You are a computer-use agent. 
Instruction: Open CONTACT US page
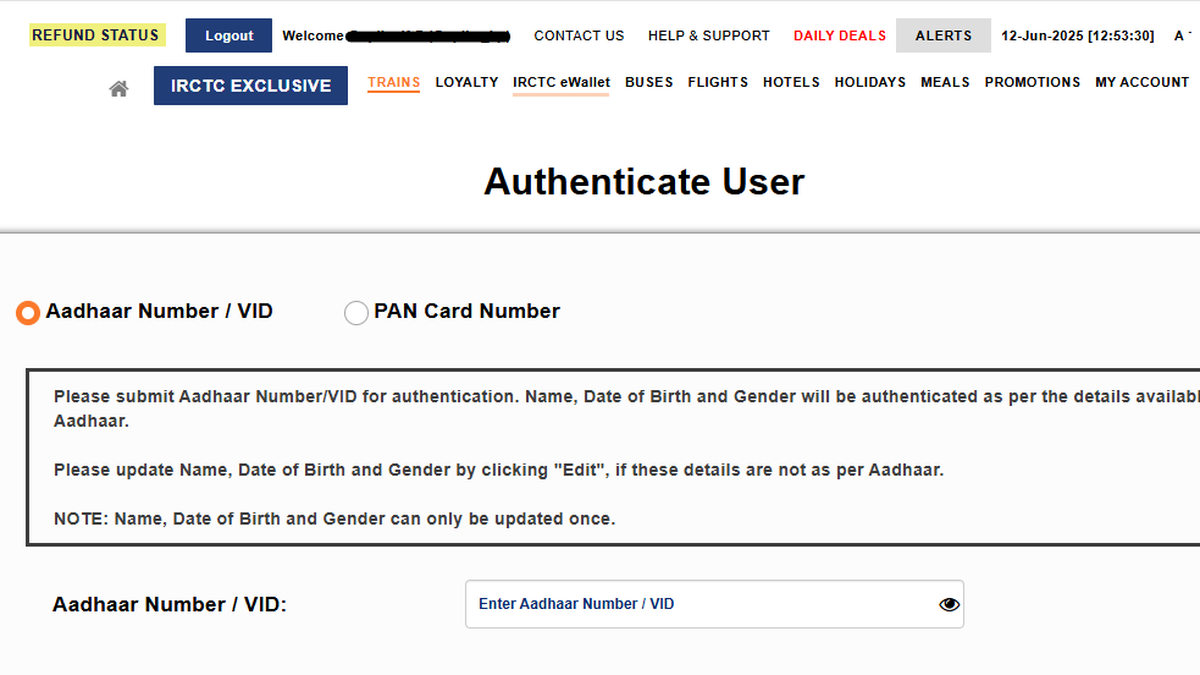click(579, 35)
